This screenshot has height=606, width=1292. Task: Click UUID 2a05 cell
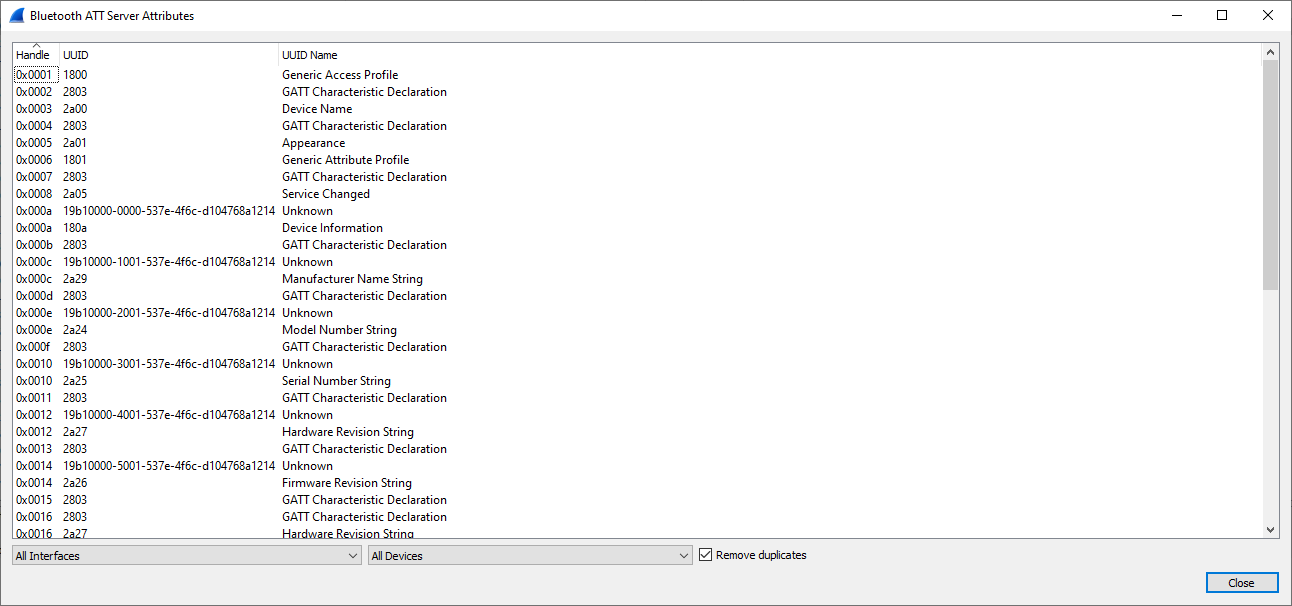pos(75,194)
